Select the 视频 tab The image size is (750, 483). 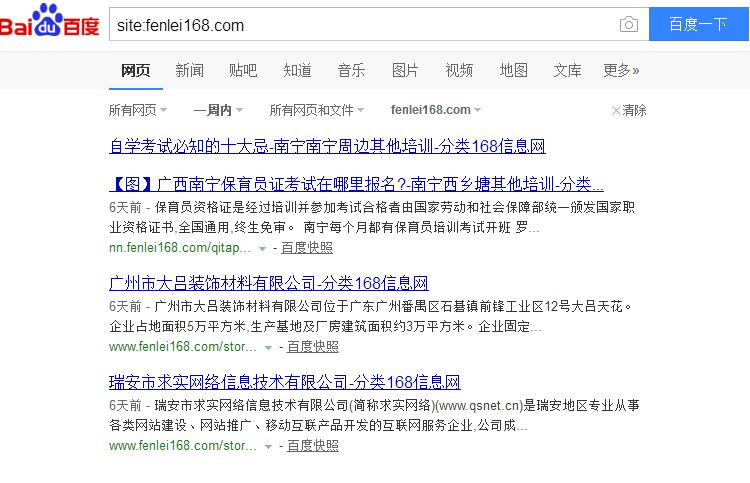coord(459,71)
